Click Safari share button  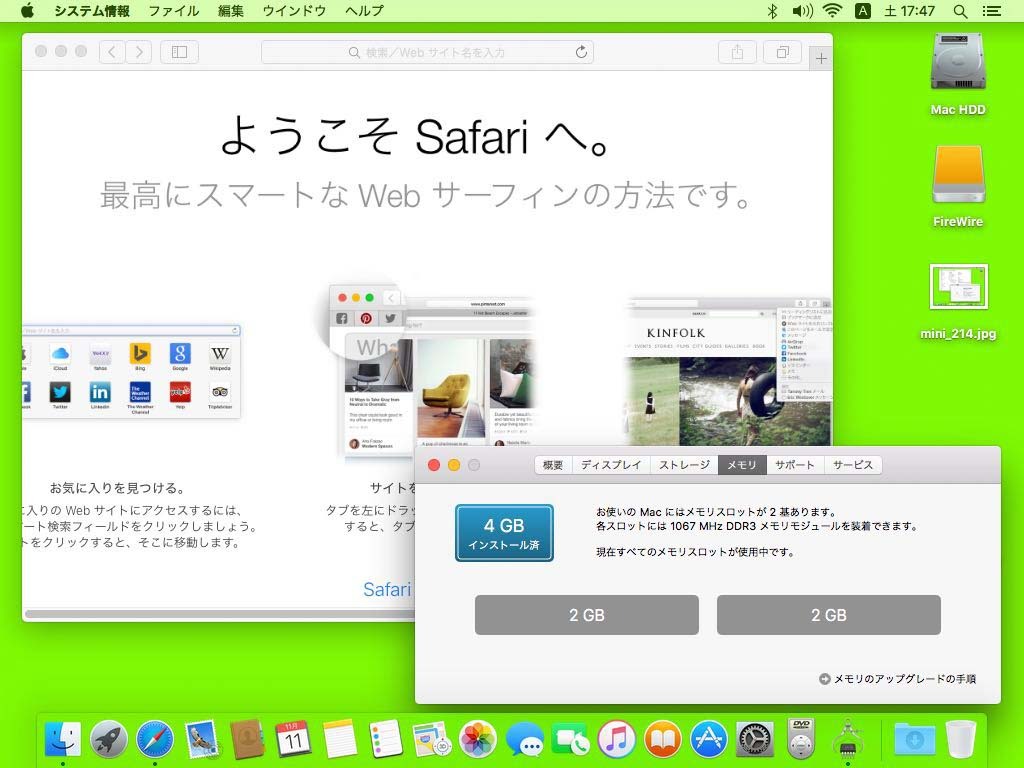737,52
